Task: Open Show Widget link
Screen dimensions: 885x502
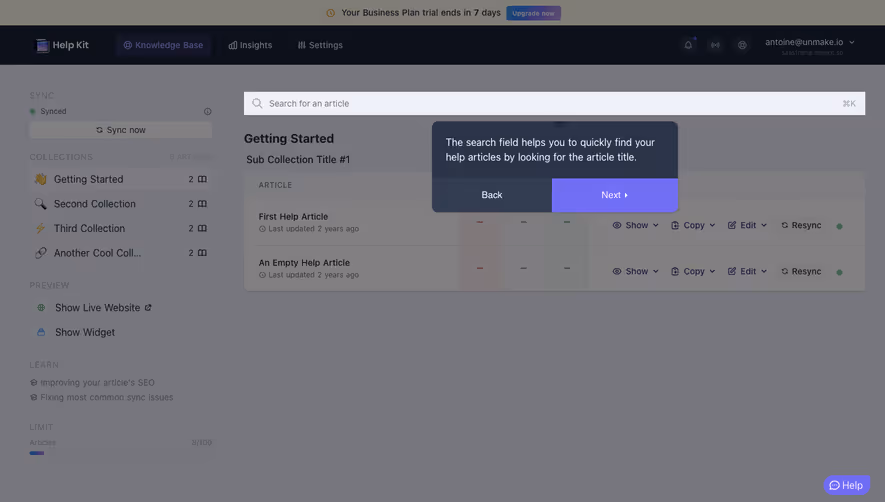Action: tap(85, 333)
